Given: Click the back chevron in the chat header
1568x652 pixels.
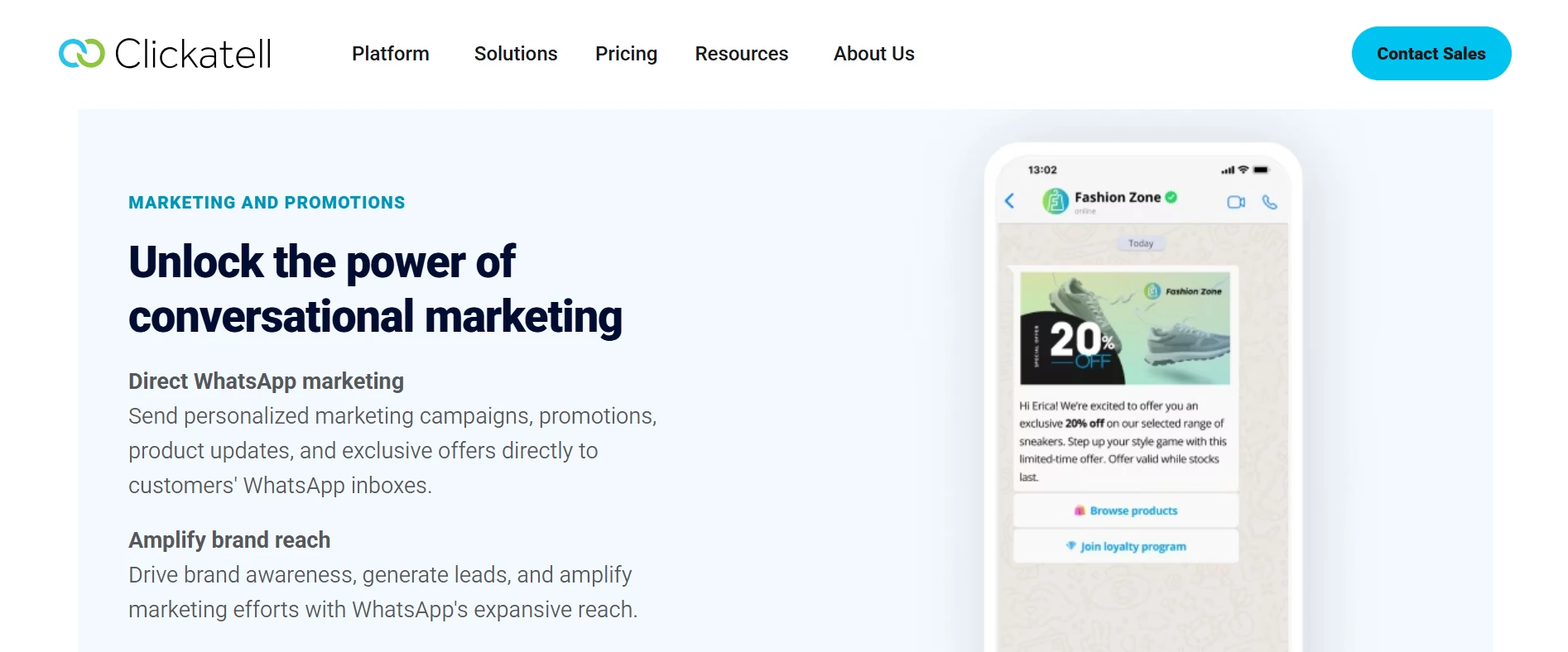Looking at the screenshot, I should click(x=1009, y=201).
